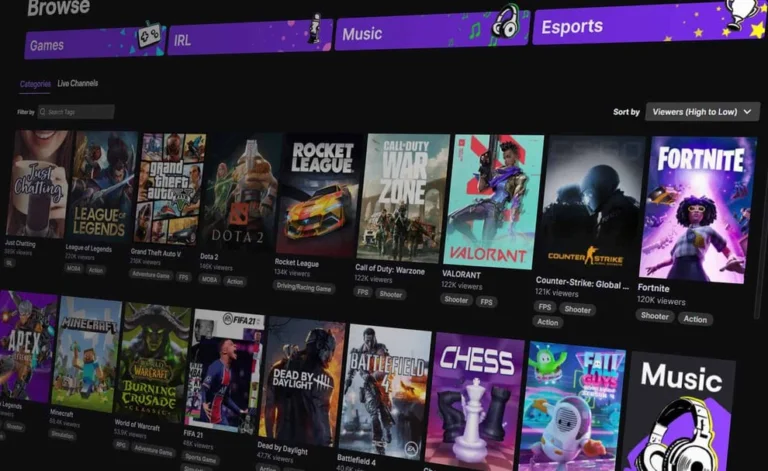
Task: Select the Driving/Racing Game tag under Rocket League
Action: coord(304,287)
